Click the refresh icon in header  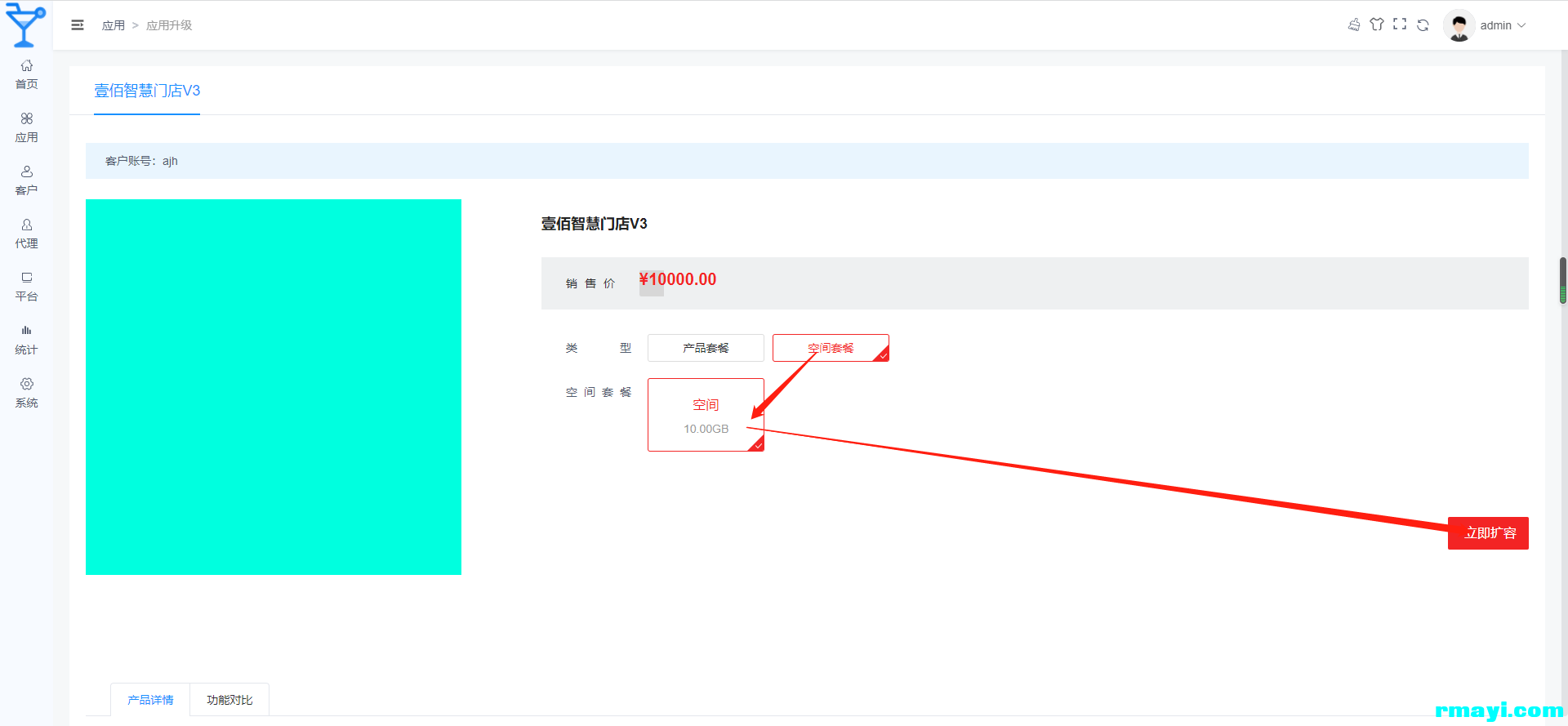(x=1423, y=24)
